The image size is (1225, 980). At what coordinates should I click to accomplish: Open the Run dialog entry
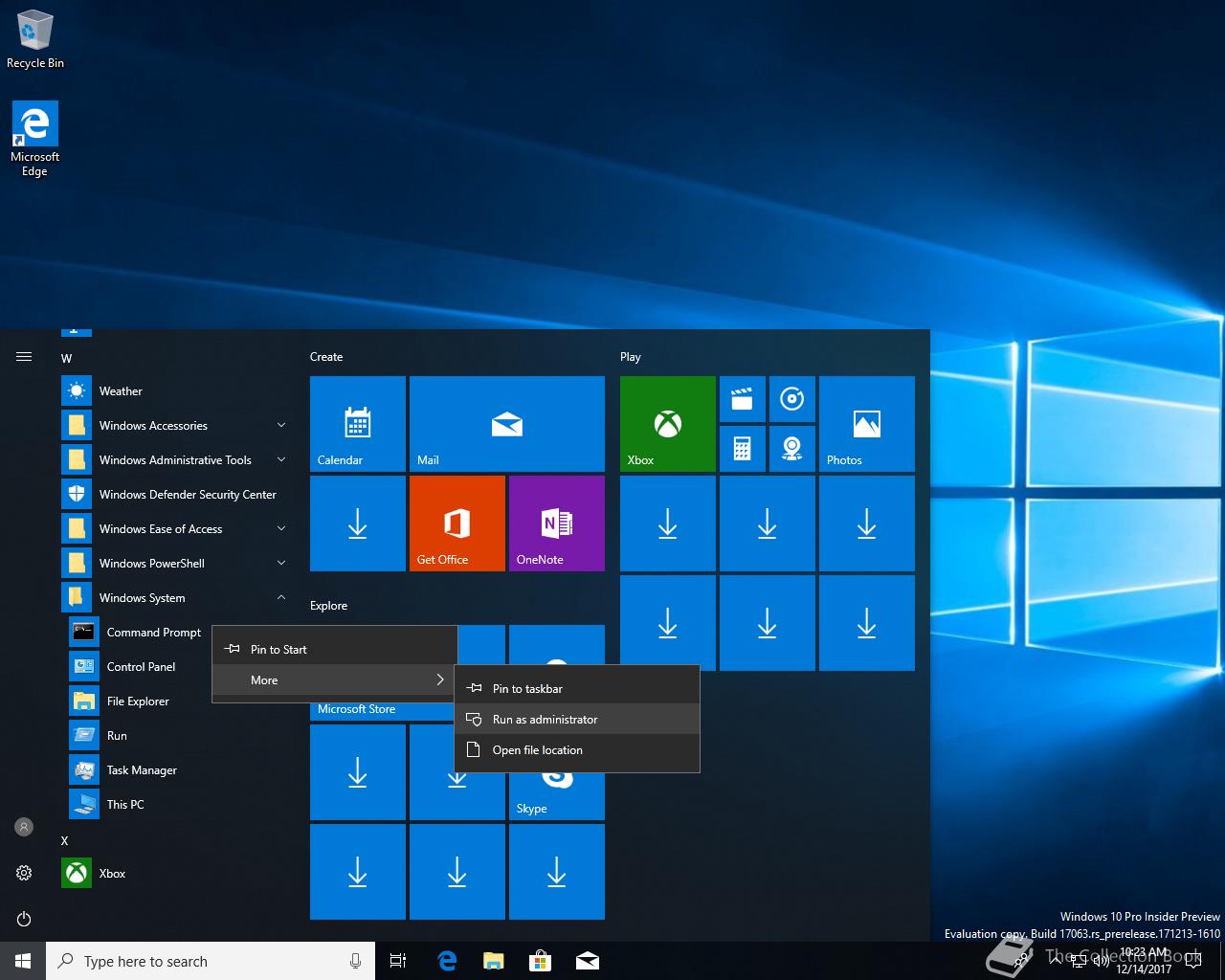(x=176, y=736)
